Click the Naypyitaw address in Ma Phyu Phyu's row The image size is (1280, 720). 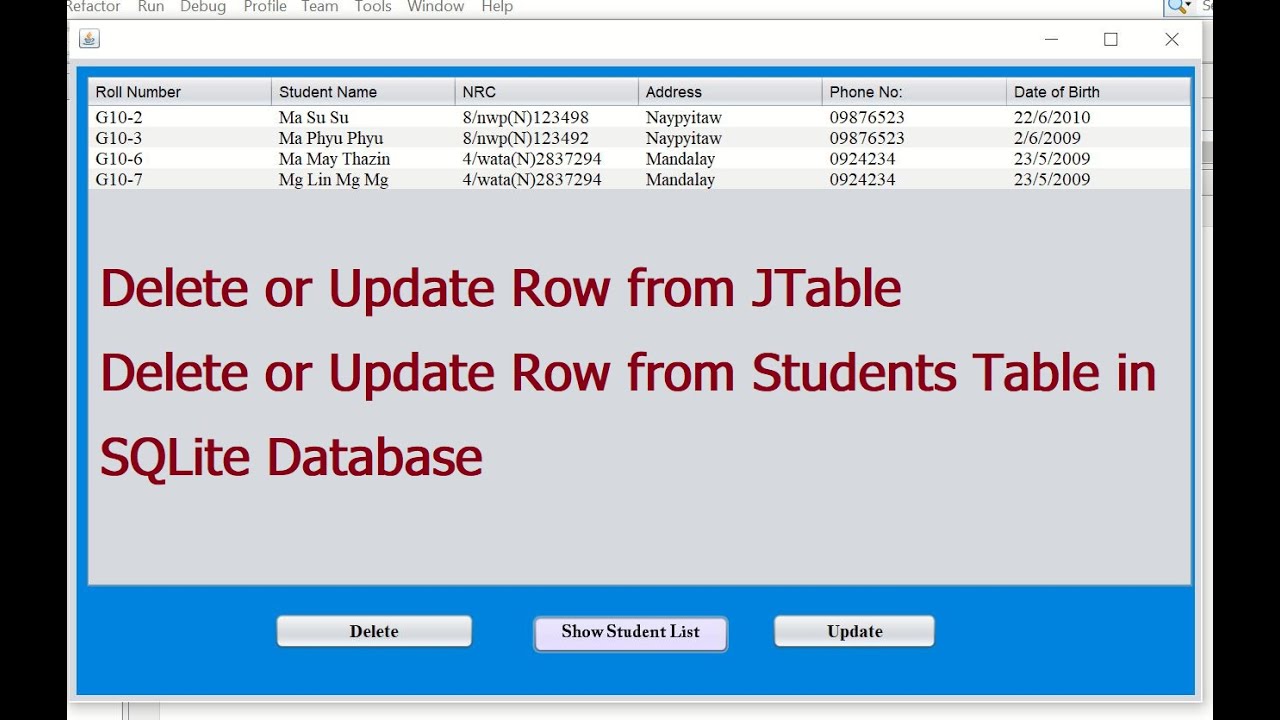[730, 138]
